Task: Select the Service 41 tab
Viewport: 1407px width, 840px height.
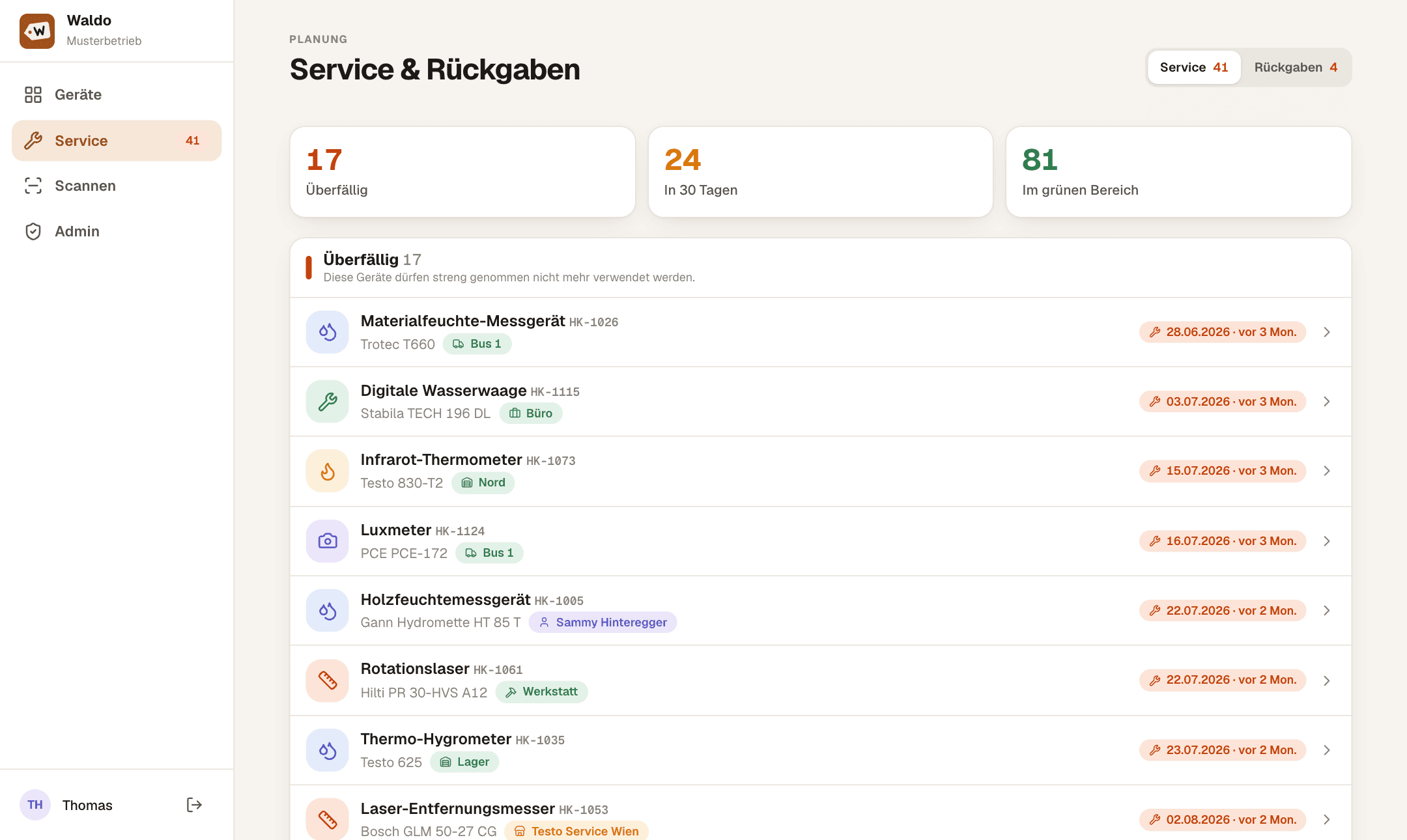Action: coord(1194,67)
